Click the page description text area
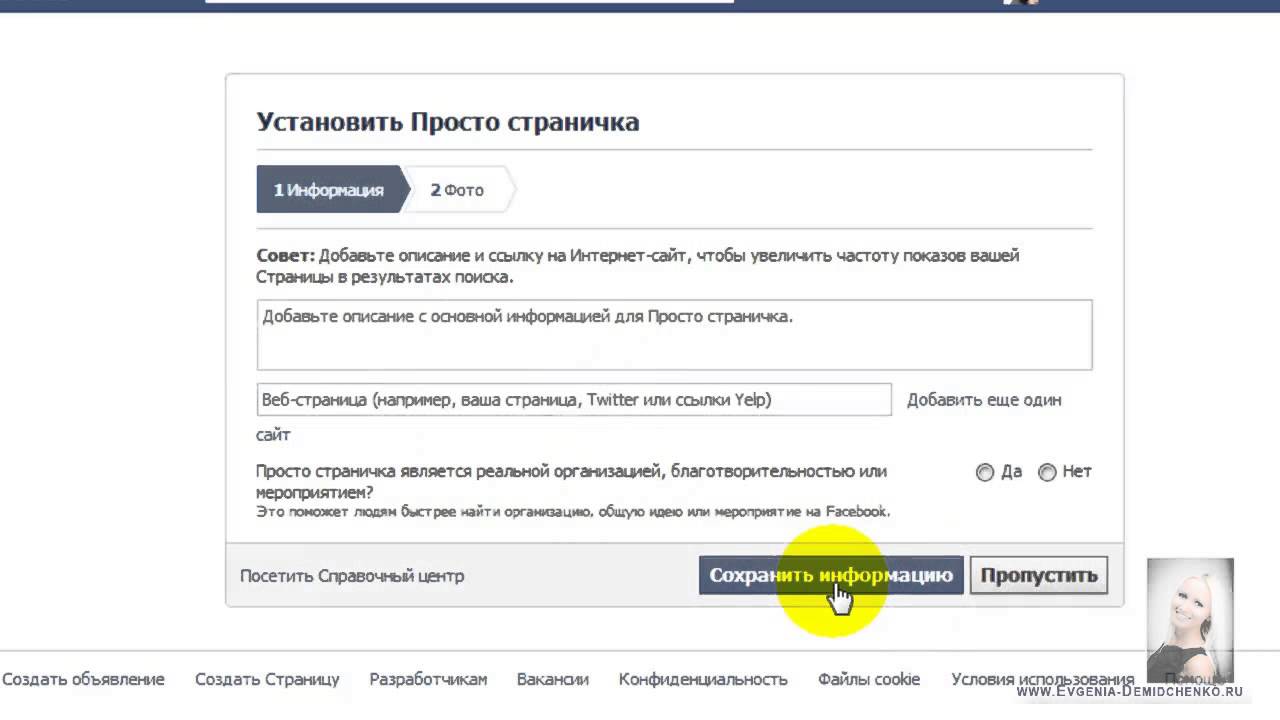Screen dimensions: 1280x720 (674, 335)
